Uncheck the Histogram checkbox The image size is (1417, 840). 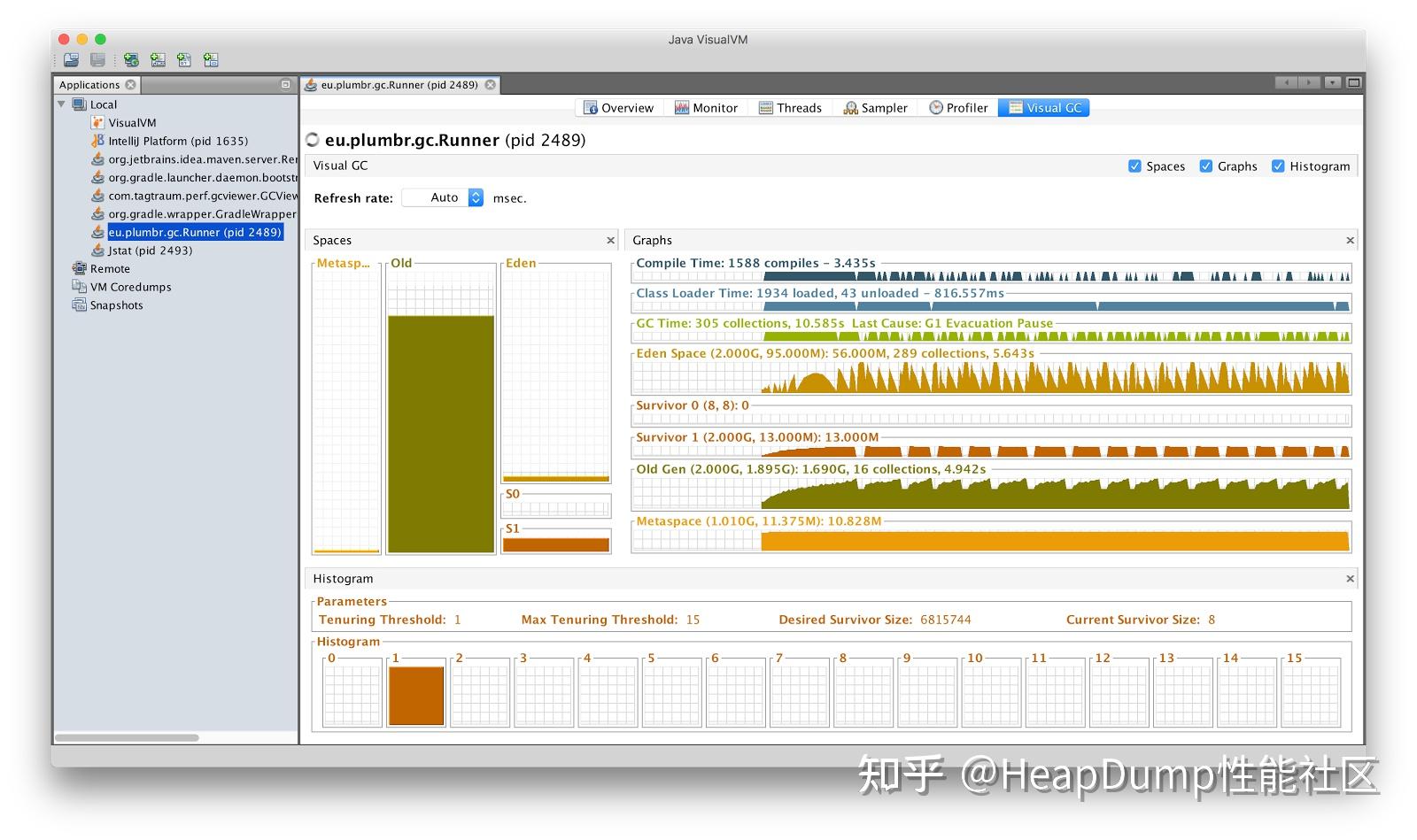coord(1278,166)
